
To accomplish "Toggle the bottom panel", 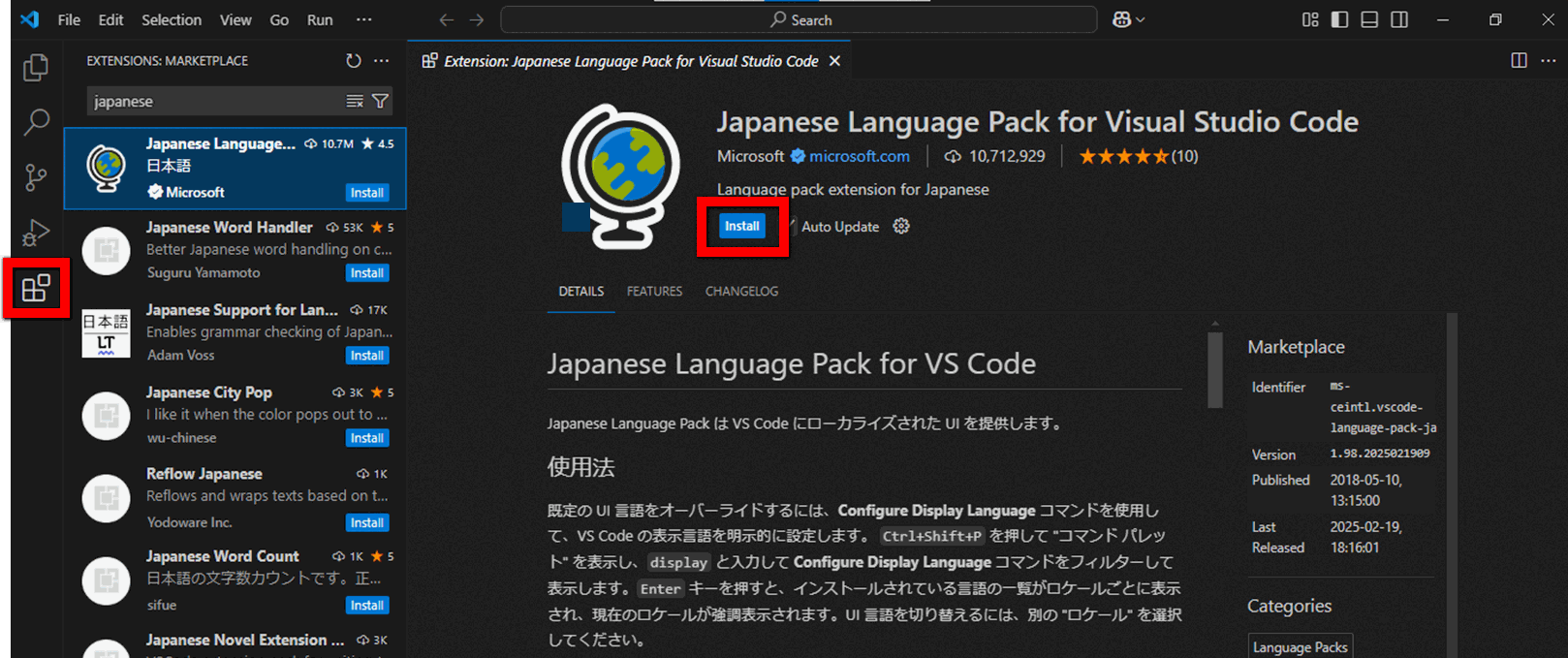I will point(1369,19).
